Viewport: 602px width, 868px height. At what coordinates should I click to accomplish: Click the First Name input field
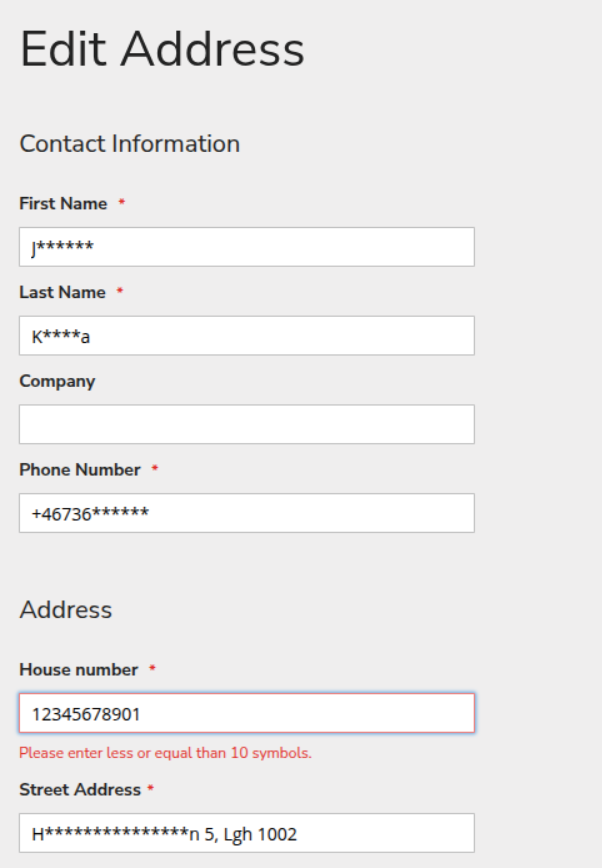point(246,247)
